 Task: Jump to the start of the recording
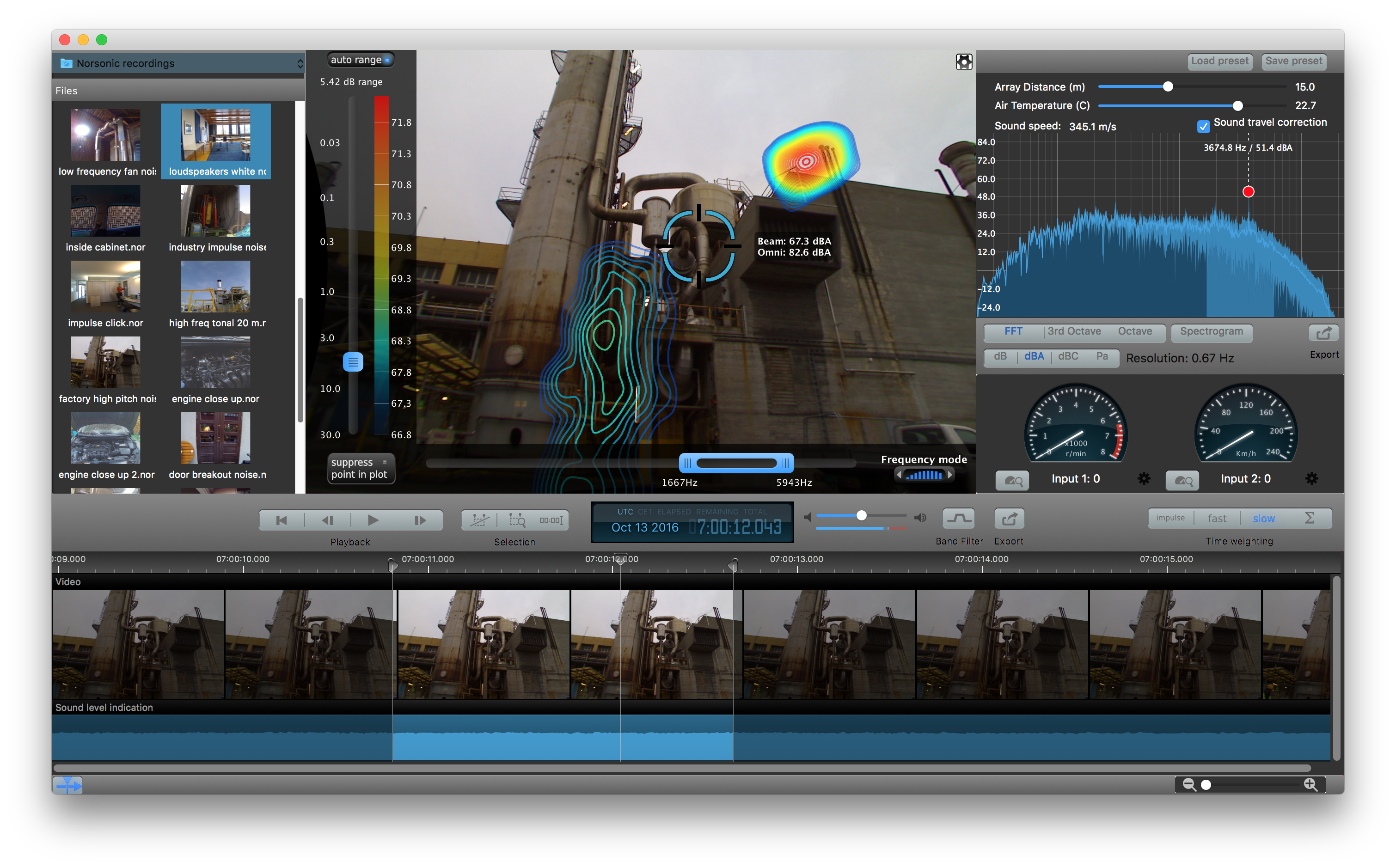pos(281,520)
